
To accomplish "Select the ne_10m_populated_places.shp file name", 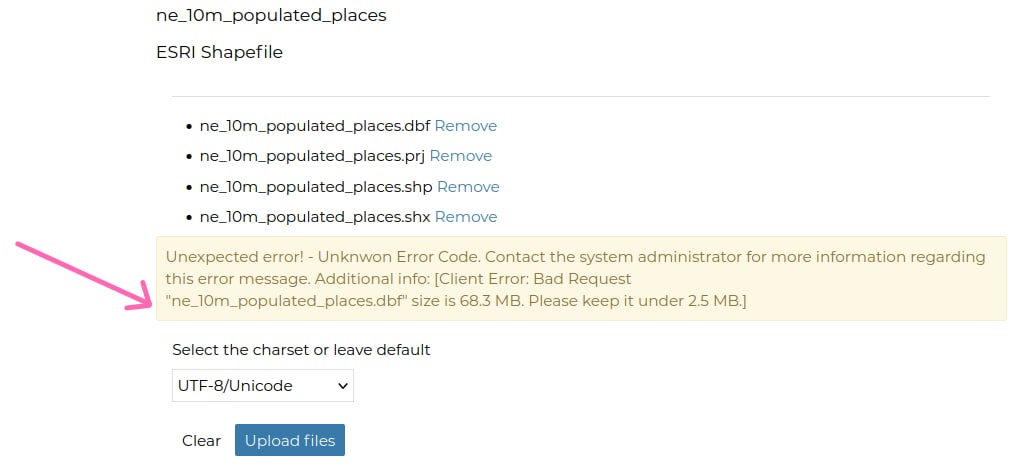I will [315, 187].
